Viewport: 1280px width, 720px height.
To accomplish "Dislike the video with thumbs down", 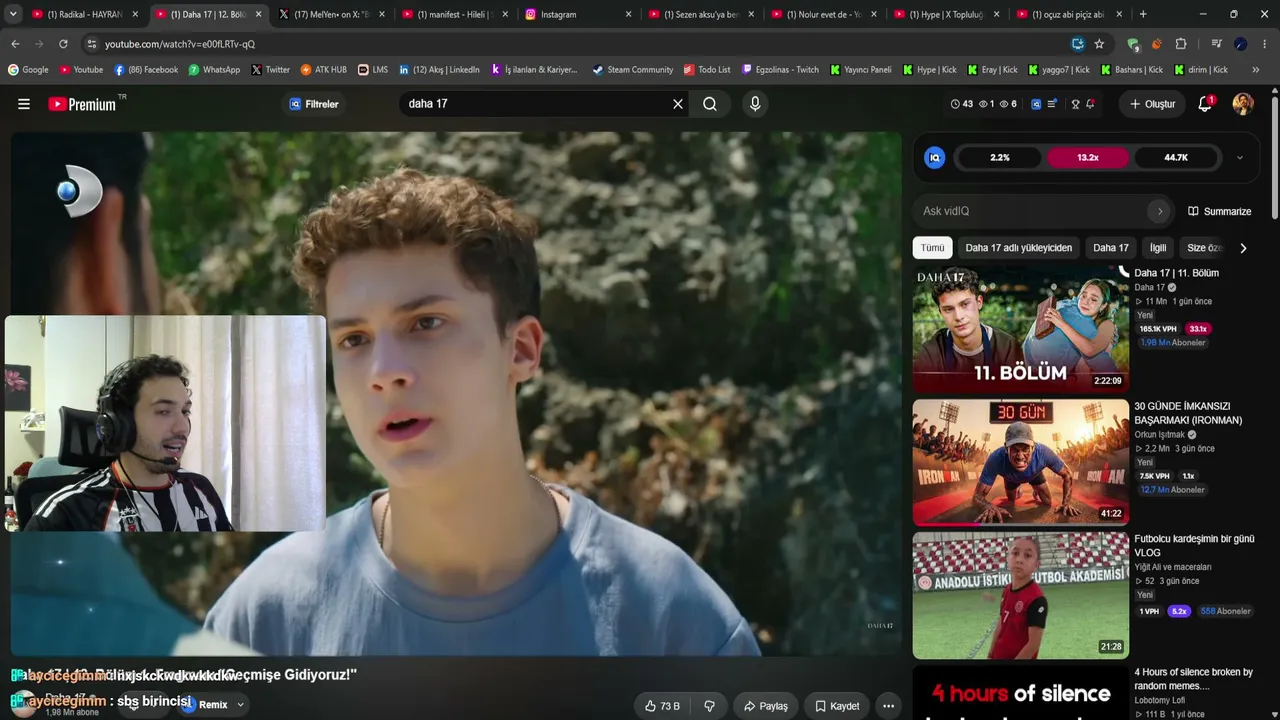I will pyautogui.click(x=709, y=706).
